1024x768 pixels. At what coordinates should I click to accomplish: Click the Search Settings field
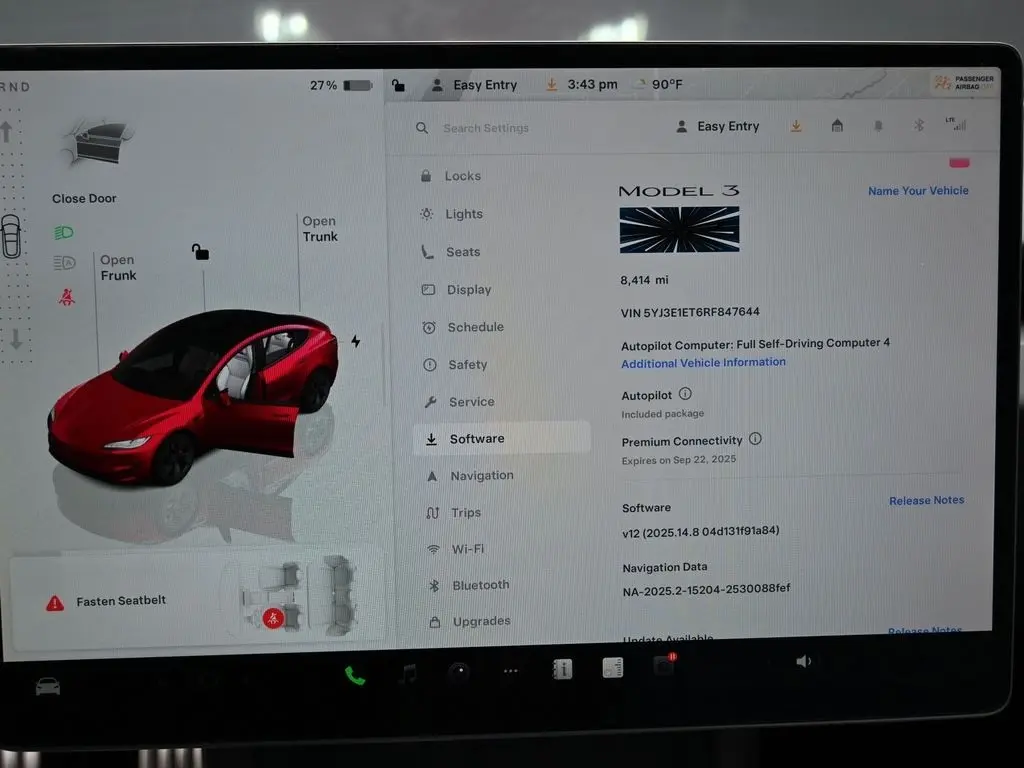coord(486,128)
